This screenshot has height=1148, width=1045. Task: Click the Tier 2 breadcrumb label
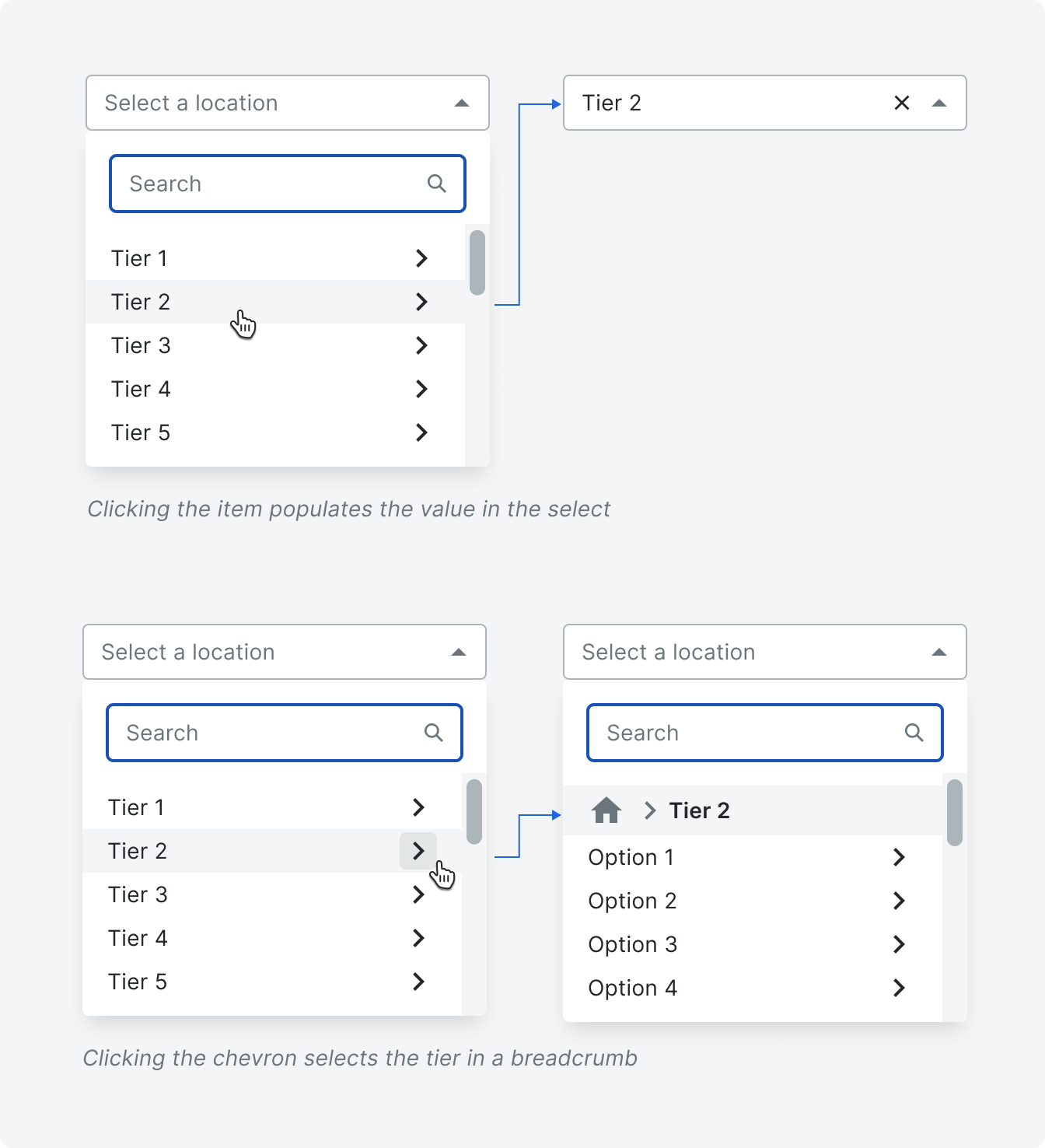tap(700, 810)
